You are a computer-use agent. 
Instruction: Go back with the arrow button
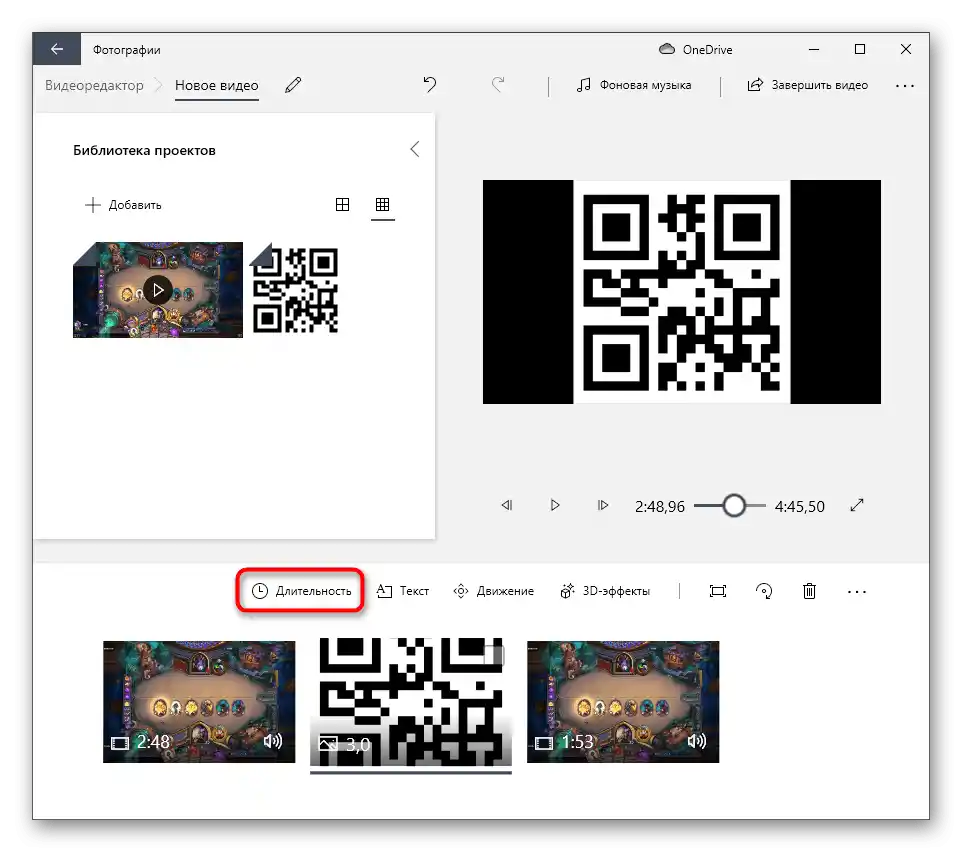[56, 49]
